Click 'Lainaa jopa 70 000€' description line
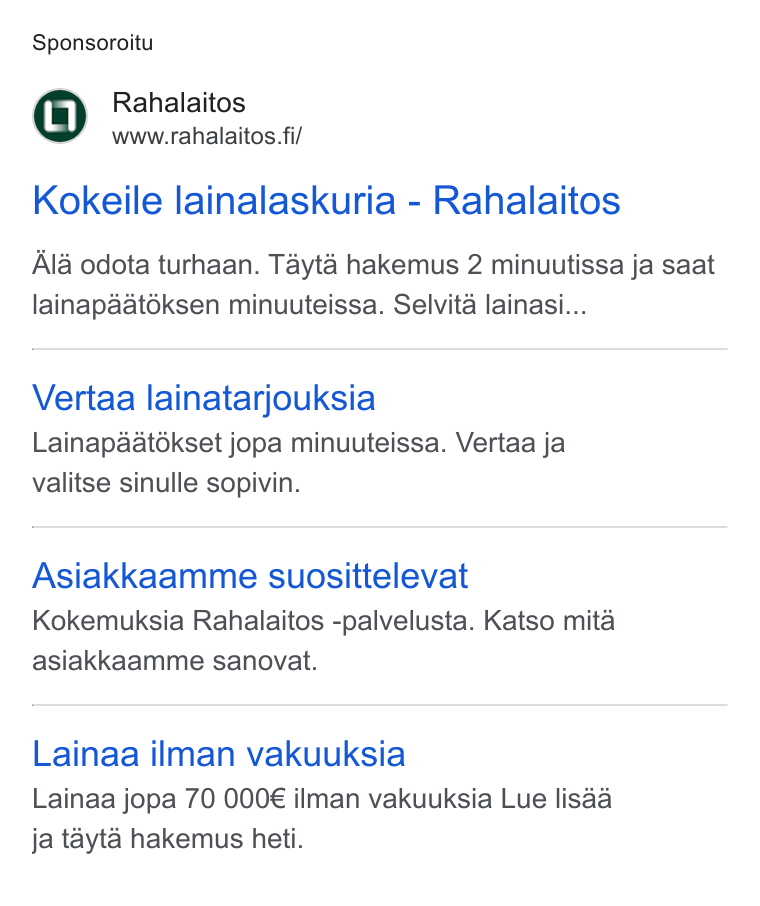Viewport: 760px width, 906px height. 322,800
